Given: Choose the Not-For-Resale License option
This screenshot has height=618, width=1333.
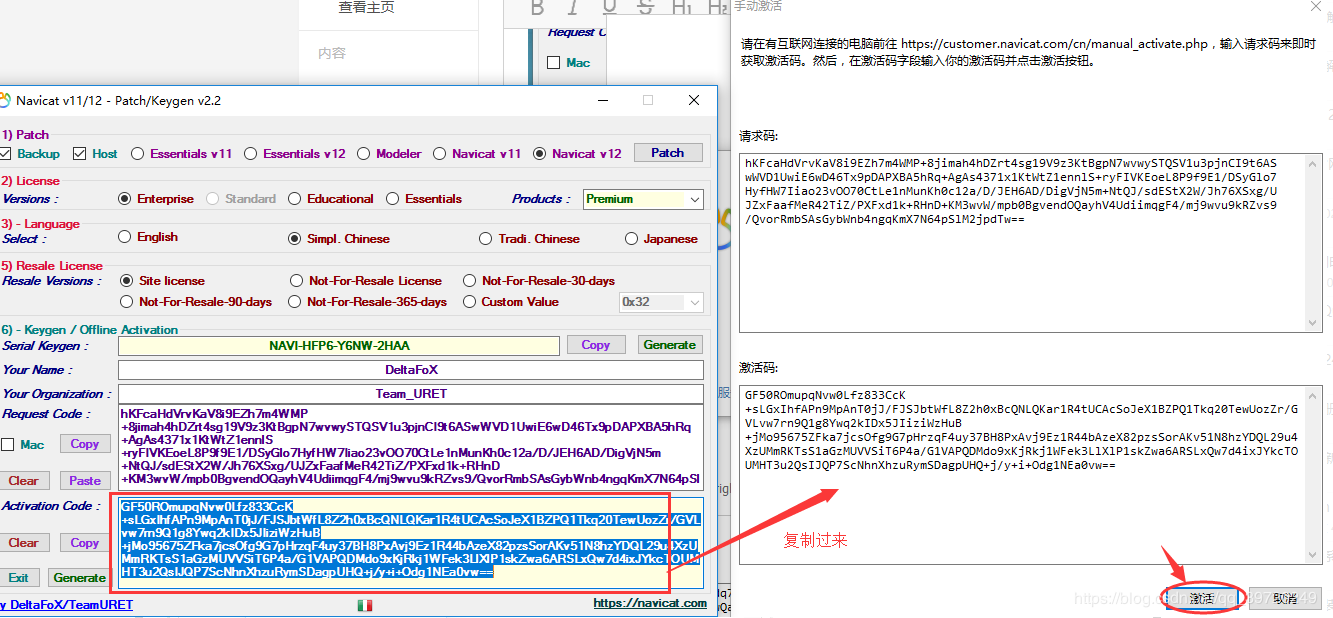Looking at the screenshot, I should point(296,280).
